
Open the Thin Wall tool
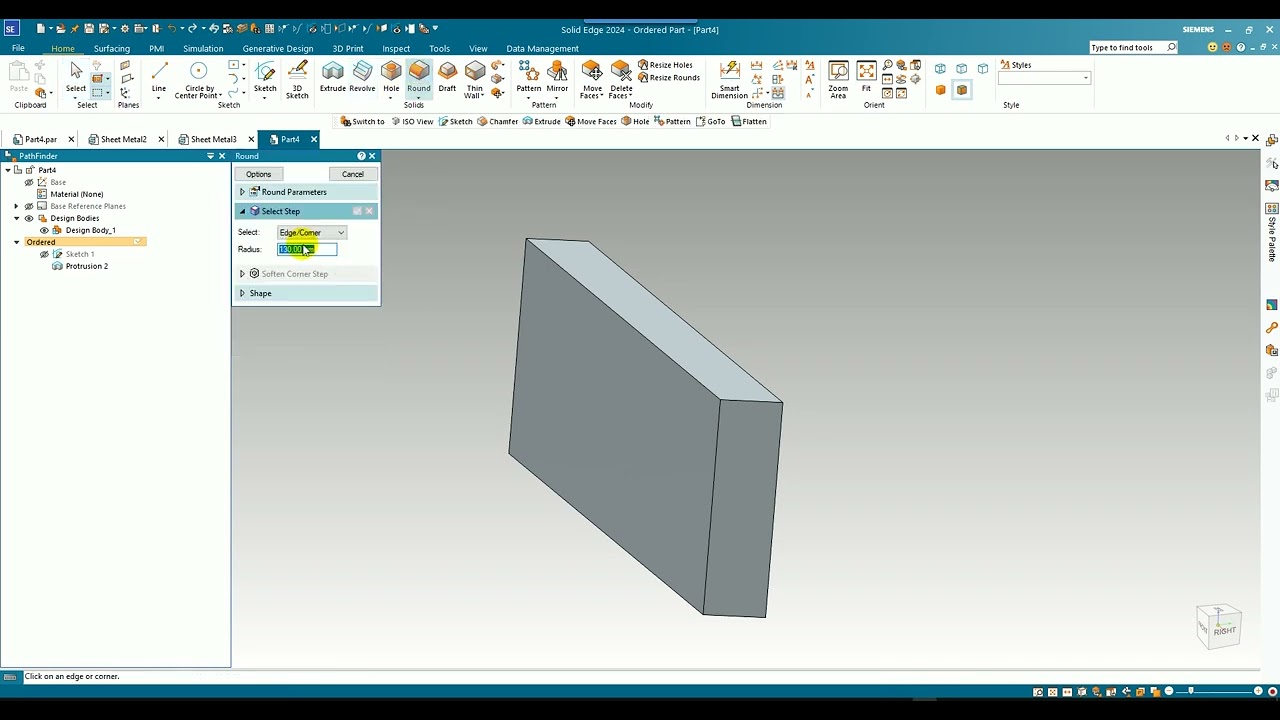pos(474,79)
